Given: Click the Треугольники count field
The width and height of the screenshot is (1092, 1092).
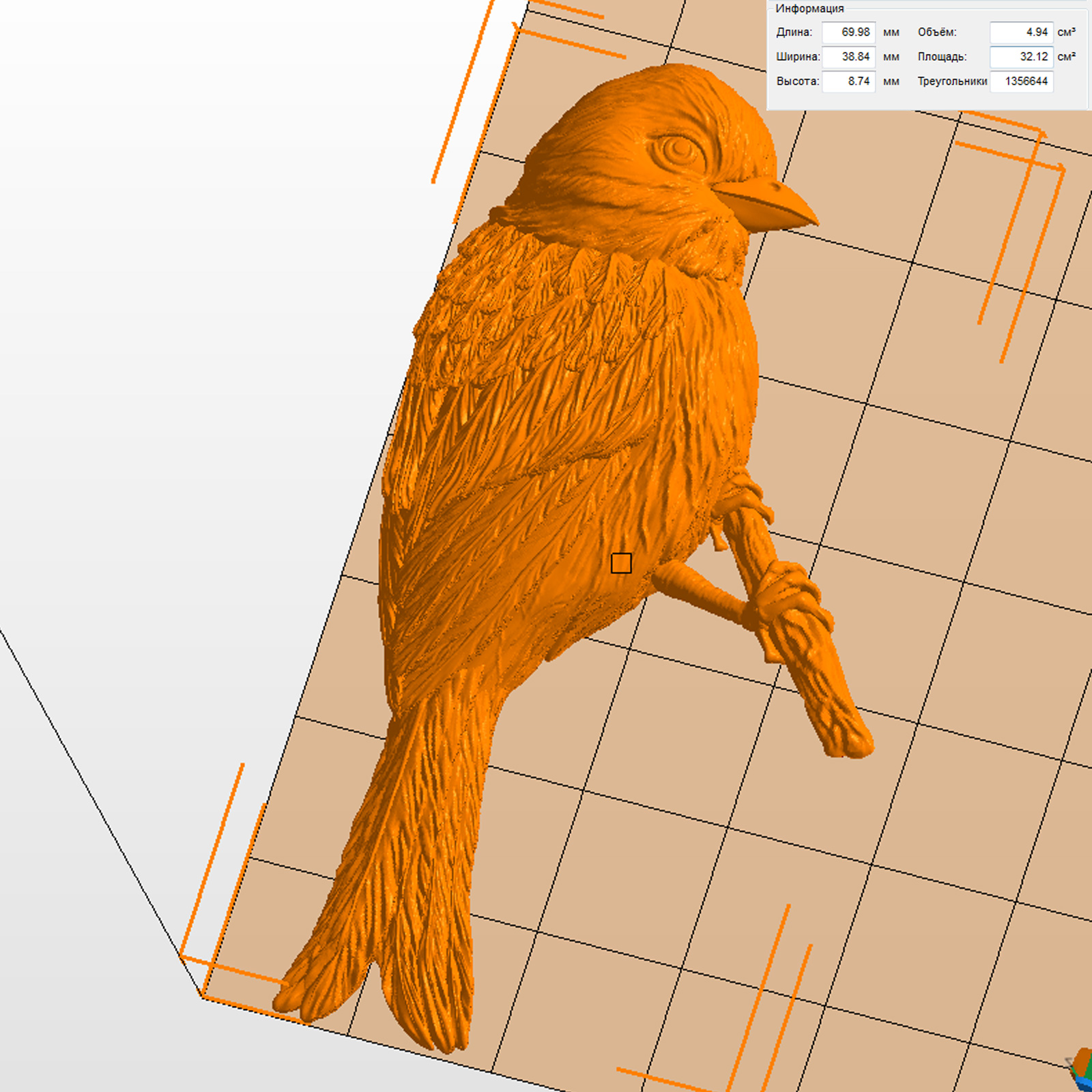Looking at the screenshot, I should click(1021, 81).
